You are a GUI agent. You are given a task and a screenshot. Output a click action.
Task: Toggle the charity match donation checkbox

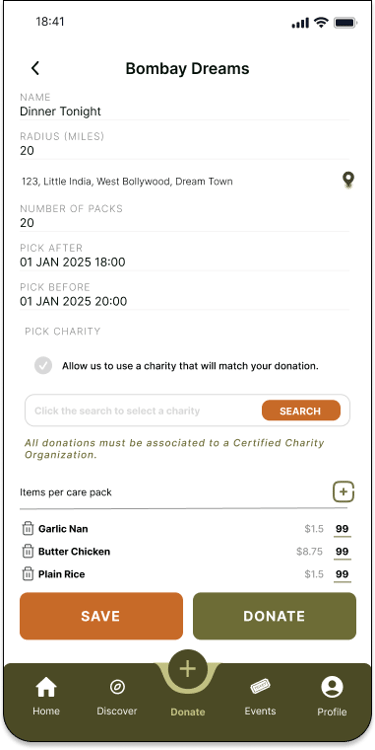tap(43, 366)
